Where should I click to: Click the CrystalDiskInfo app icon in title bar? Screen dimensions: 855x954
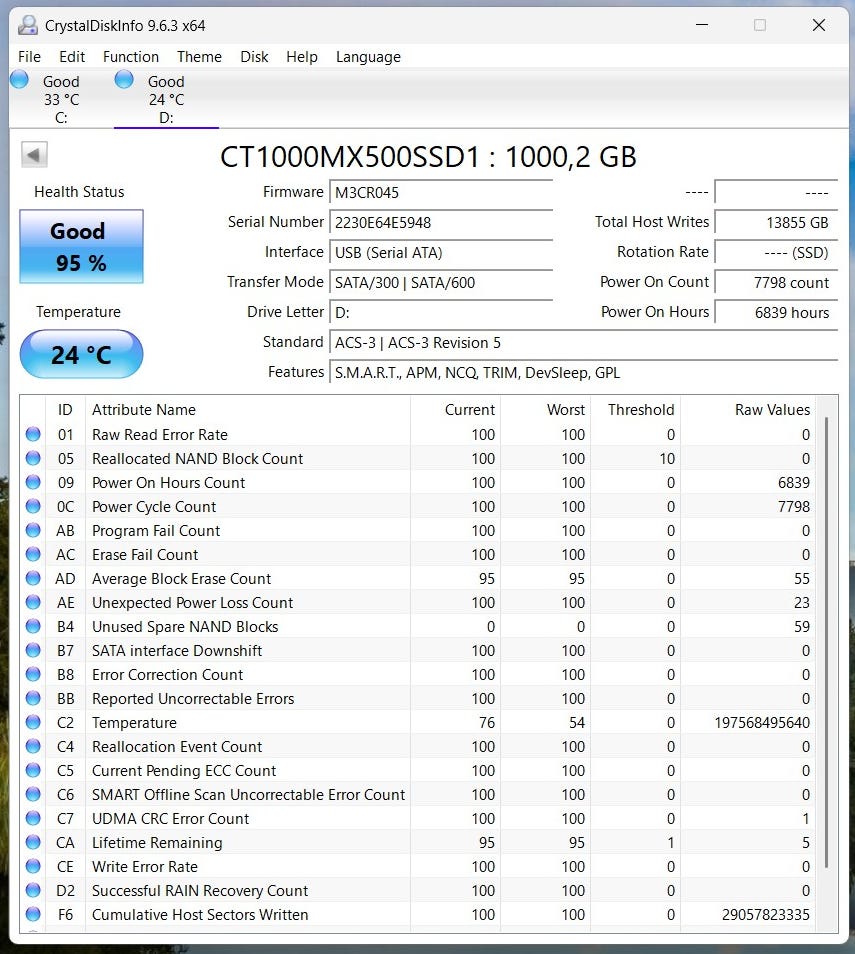pos(27,25)
